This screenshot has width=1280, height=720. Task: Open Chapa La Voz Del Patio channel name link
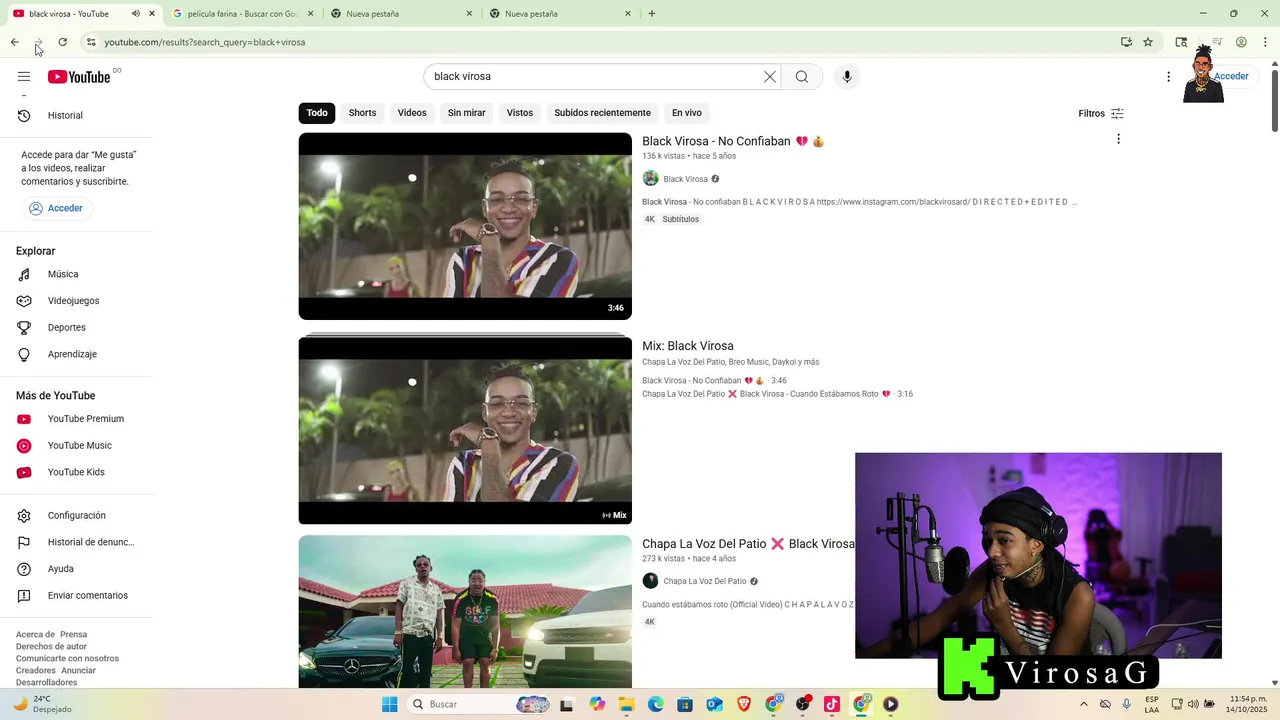click(x=705, y=581)
